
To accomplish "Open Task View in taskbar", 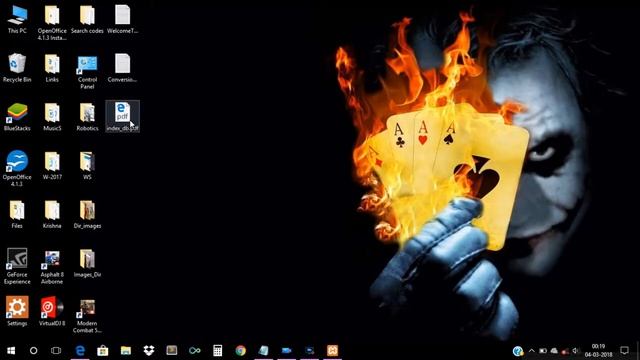I will click(56, 351).
